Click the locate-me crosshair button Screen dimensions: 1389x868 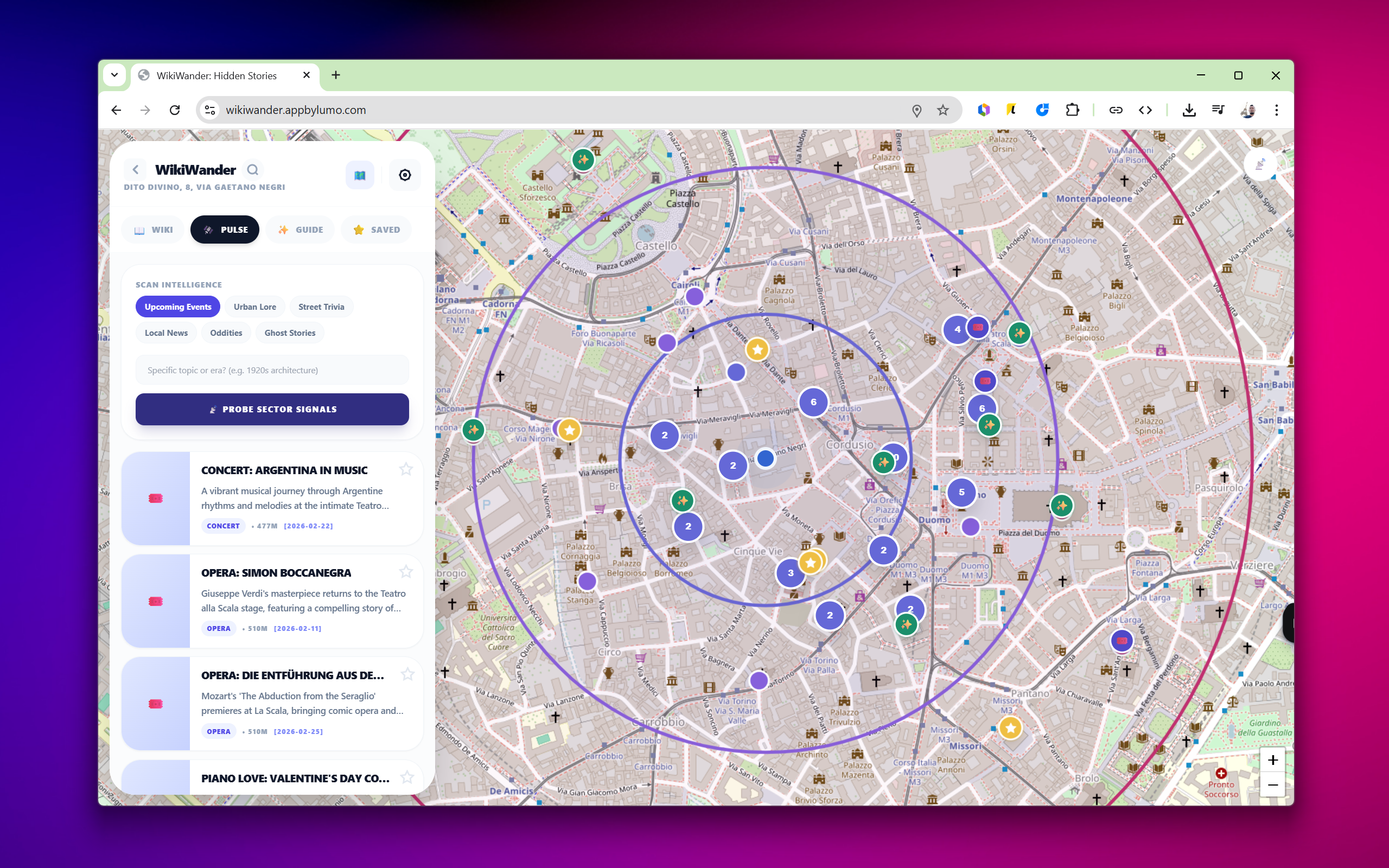click(x=405, y=175)
